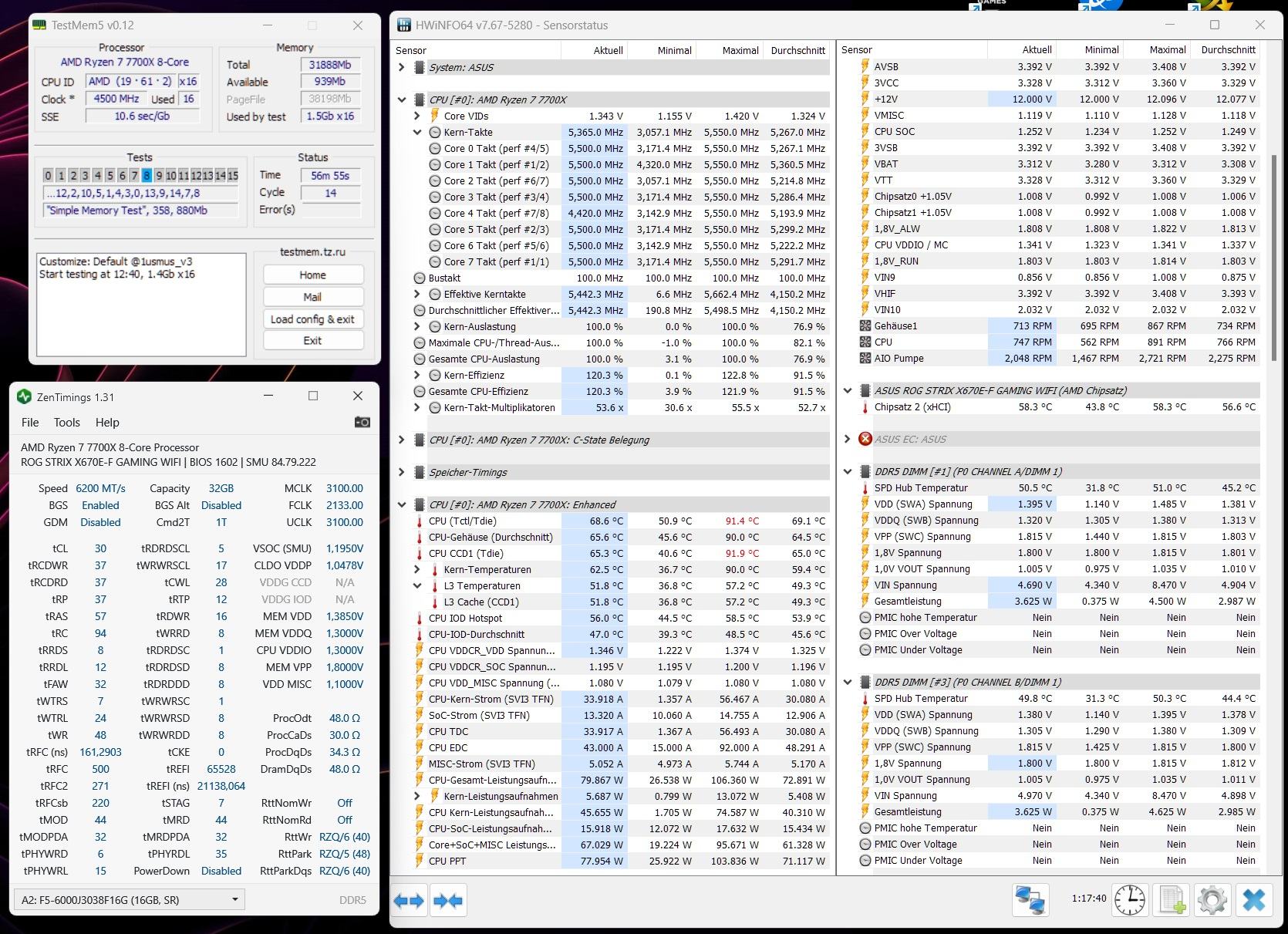
Task: Click the Gehäuse1 fan icon
Action: pos(865,325)
